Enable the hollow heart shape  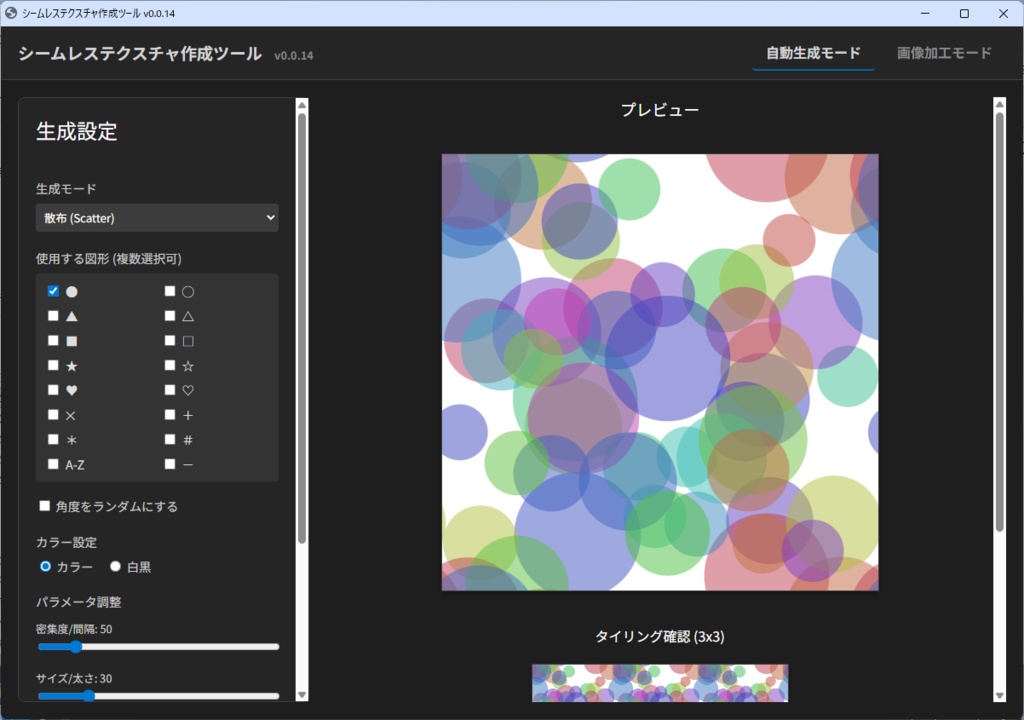click(x=170, y=389)
